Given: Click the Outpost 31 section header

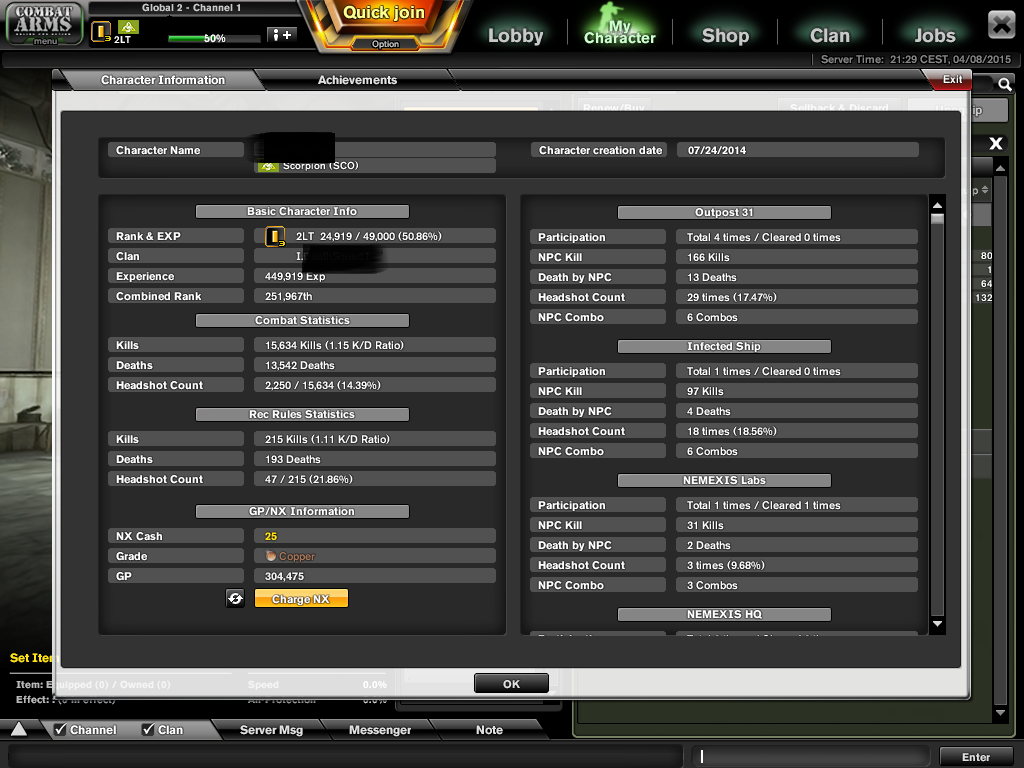Looking at the screenshot, I should (x=724, y=212).
